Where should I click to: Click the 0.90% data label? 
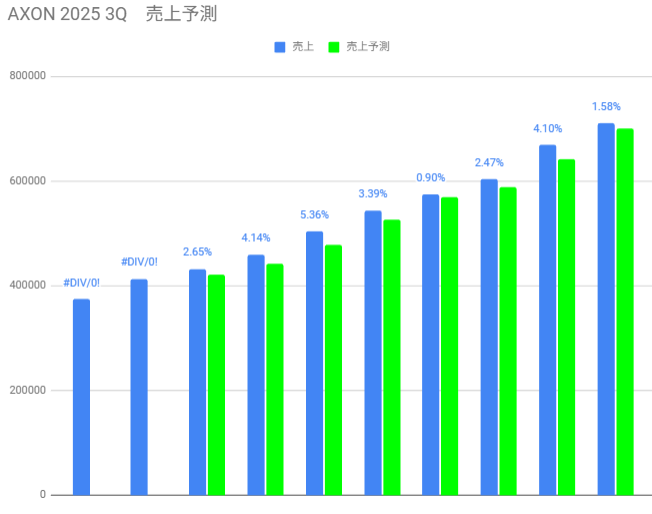(431, 178)
